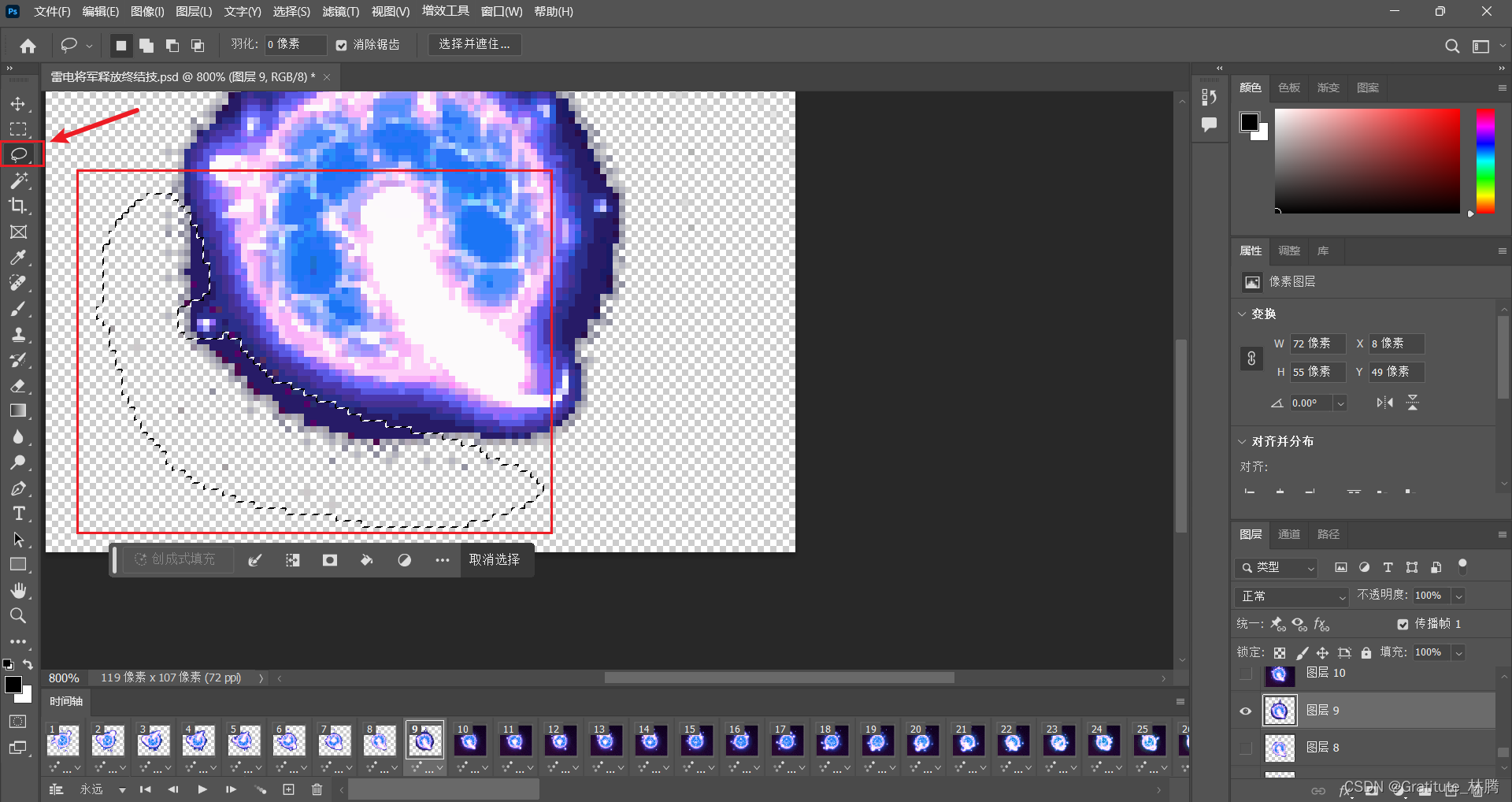Select the Spot Healing Brush tool

tap(18, 283)
